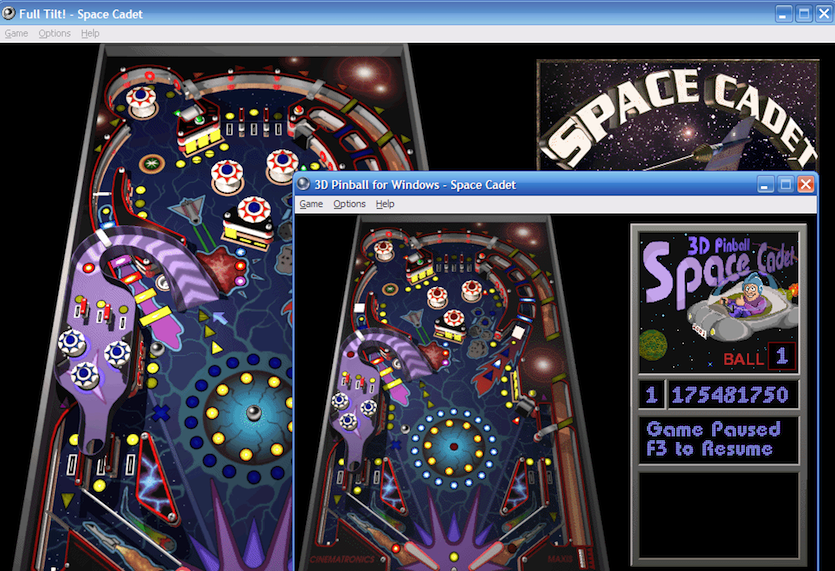Click the Space Cadet banner in Full Tilt! window
The width and height of the screenshot is (835, 571).
677,116
